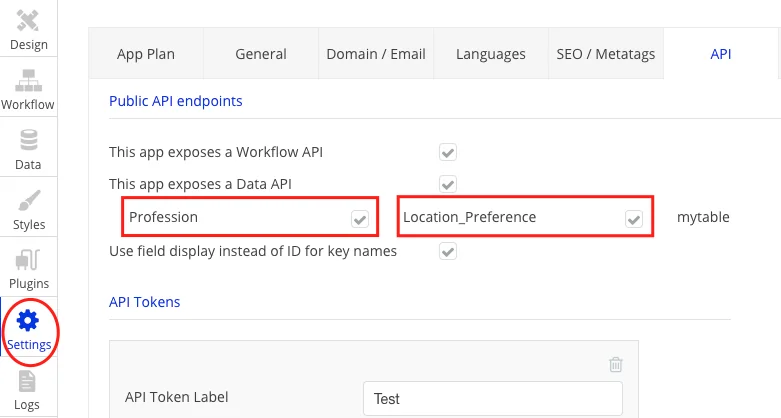Switch to the SEO / Metatags tab
The width and height of the screenshot is (781, 418).
coord(606,54)
